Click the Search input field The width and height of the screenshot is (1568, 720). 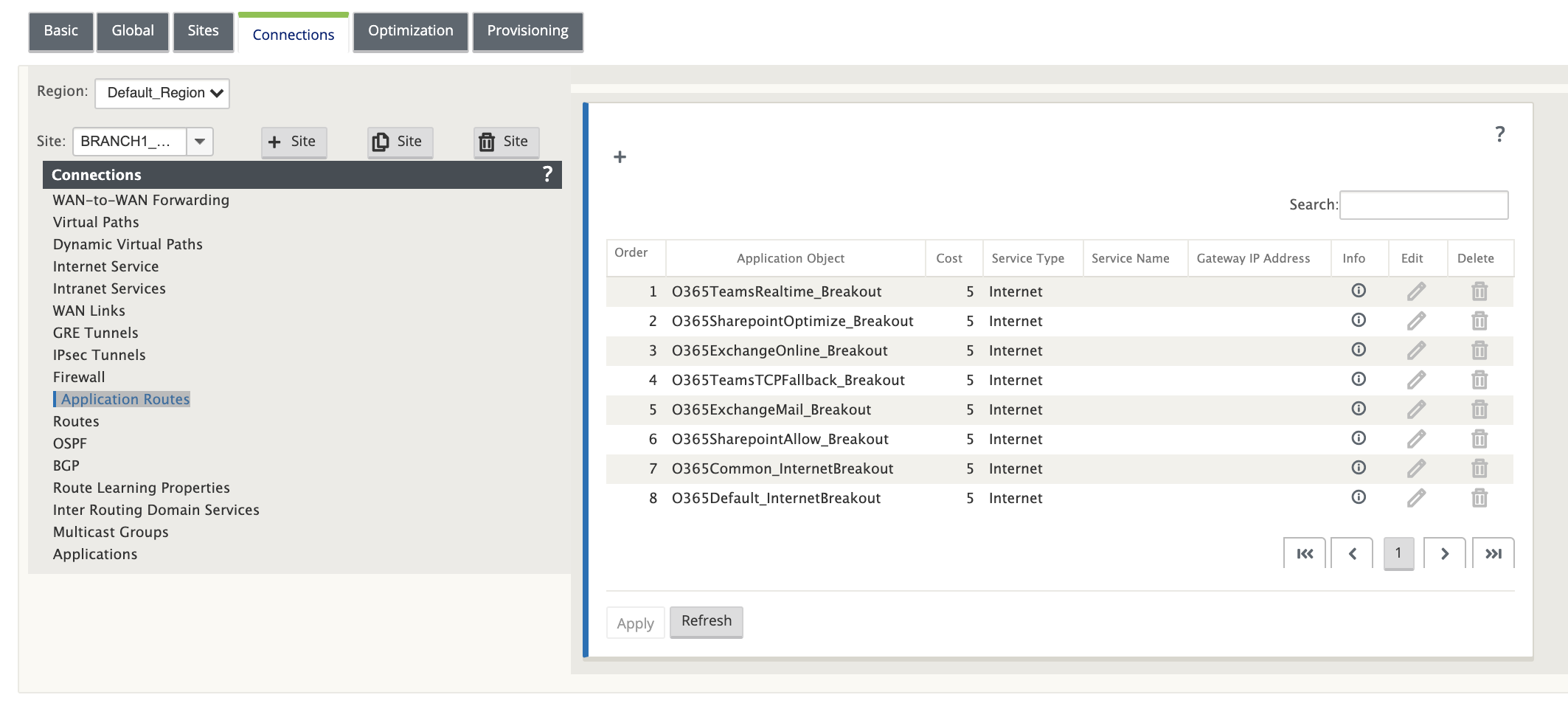point(1423,205)
